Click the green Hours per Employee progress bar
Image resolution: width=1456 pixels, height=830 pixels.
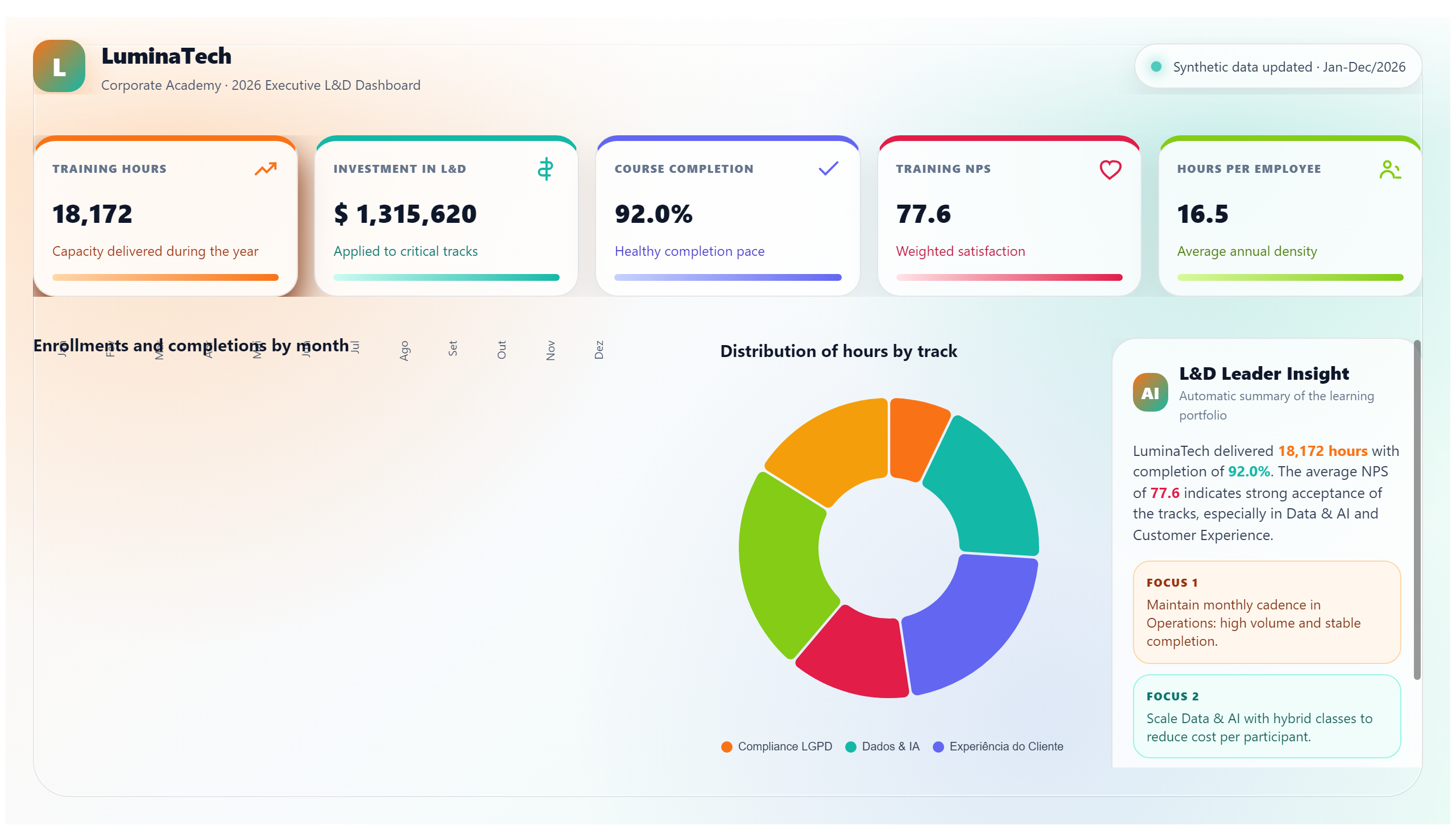(1290, 277)
